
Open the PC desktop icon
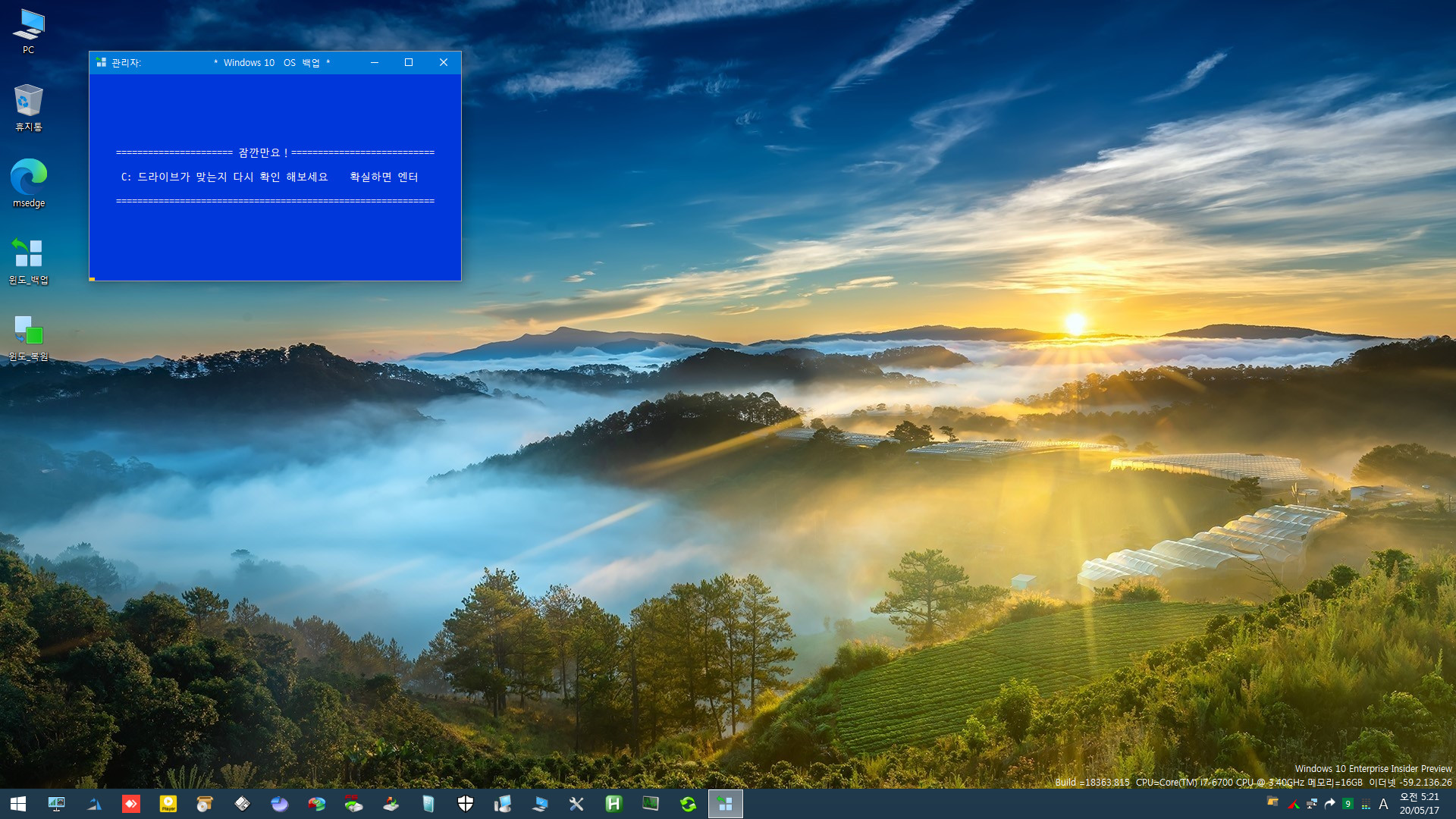[29, 30]
